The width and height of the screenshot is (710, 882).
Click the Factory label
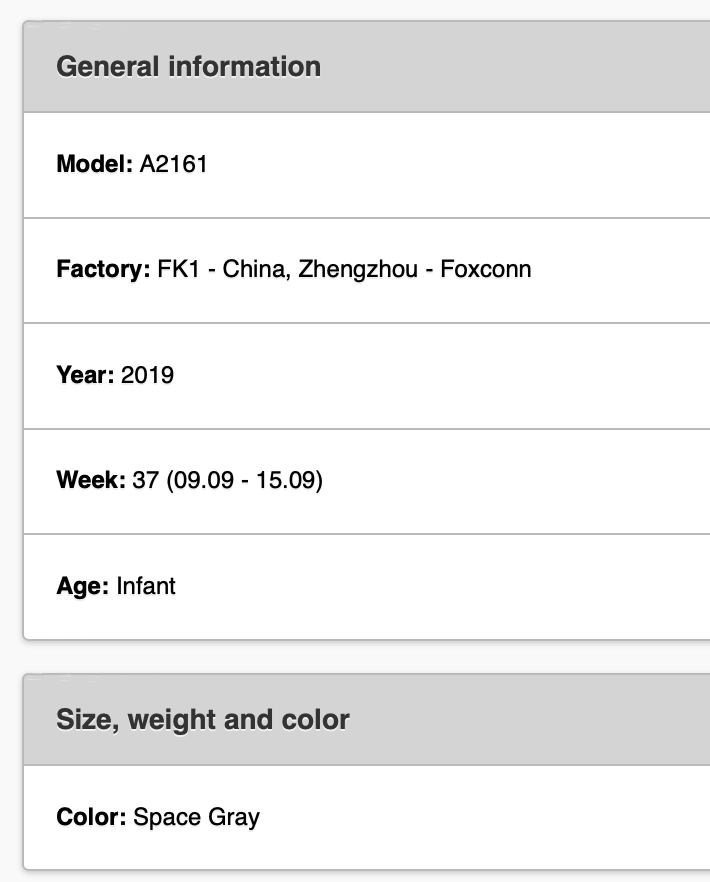pos(104,269)
